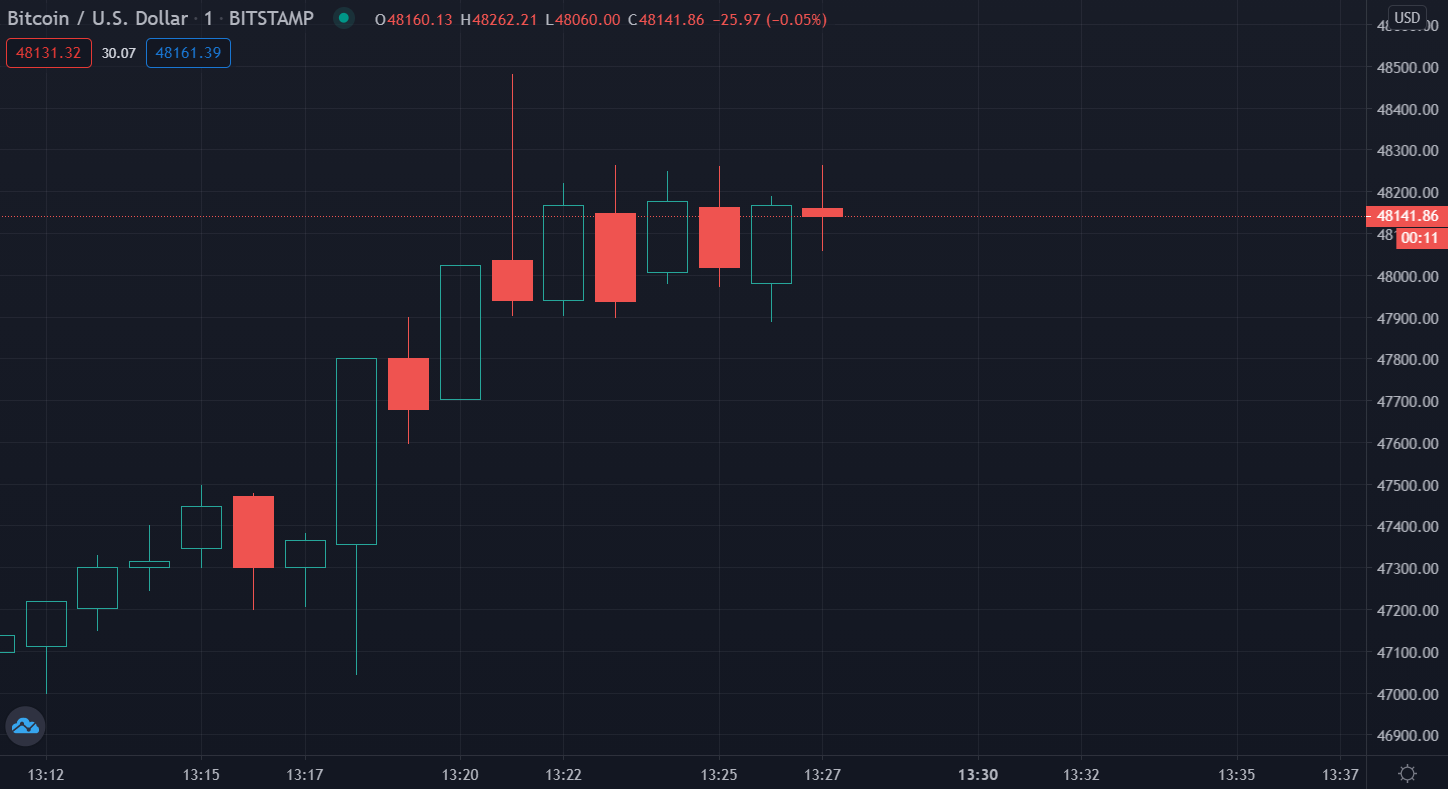This screenshot has width=1448, height=789.
Task: Click the green market status dot
Action: pyautogui.click(x=343, y=18)
